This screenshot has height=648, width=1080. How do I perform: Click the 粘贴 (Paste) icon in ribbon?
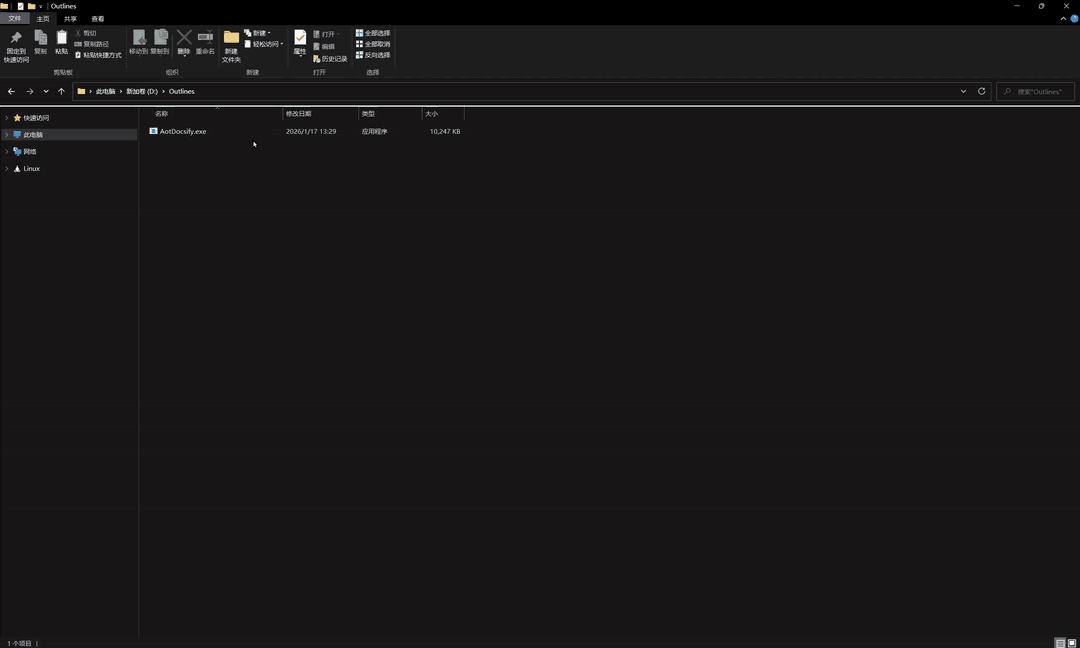tap(61, 39)
